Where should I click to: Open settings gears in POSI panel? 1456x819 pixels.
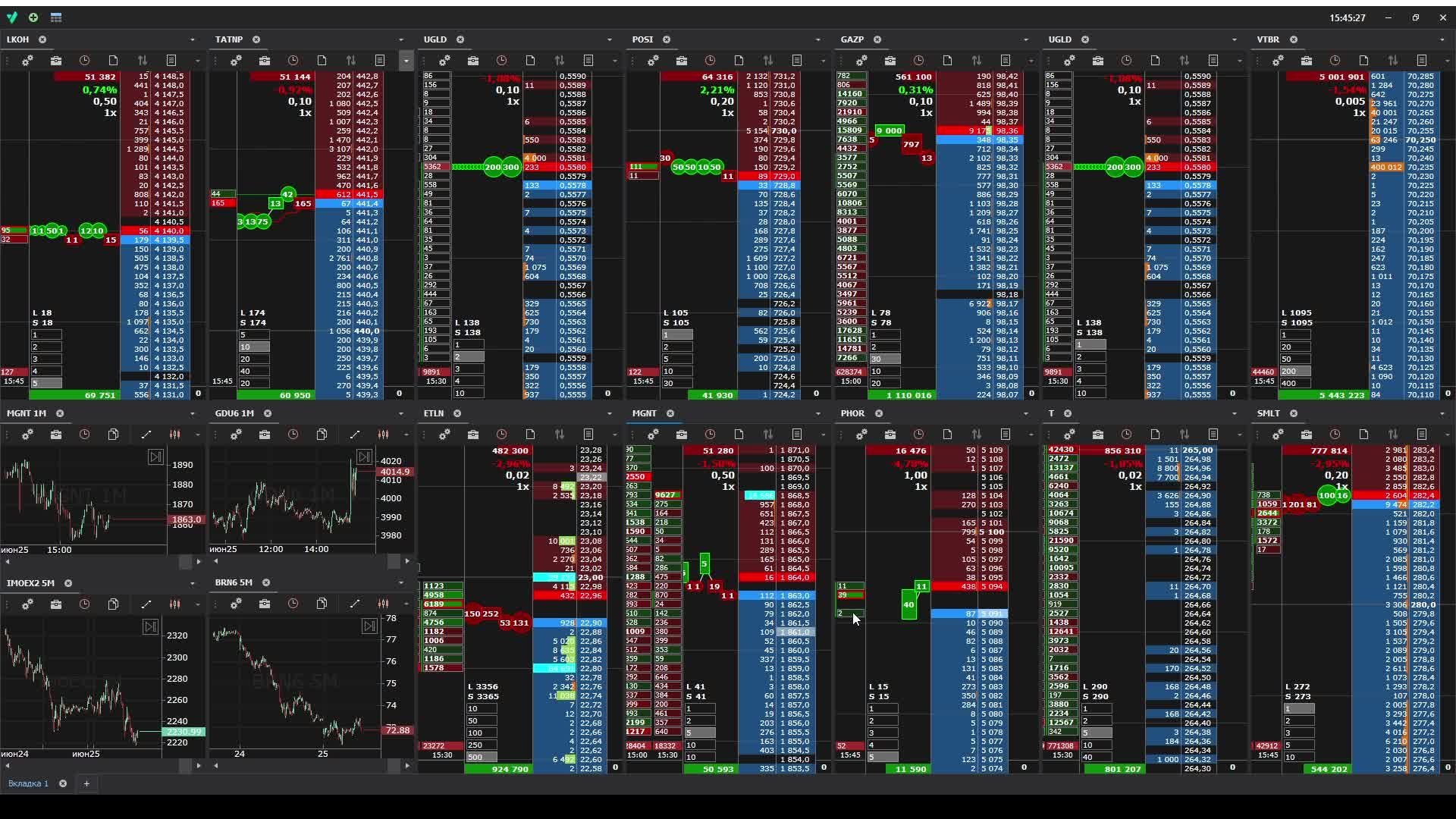click(x=653, y=61)
